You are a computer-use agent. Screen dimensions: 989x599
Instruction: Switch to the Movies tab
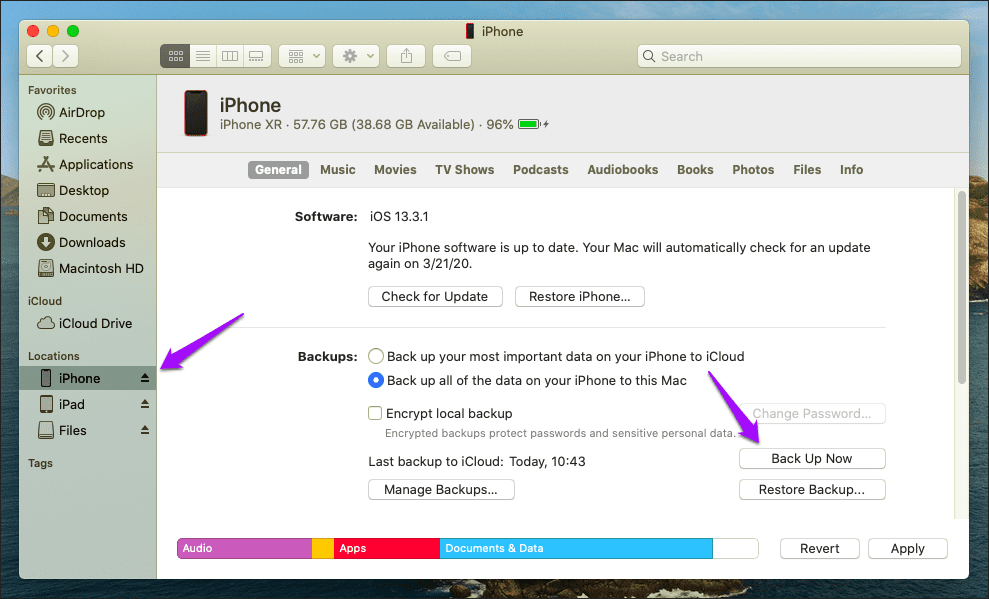point(395,170)
